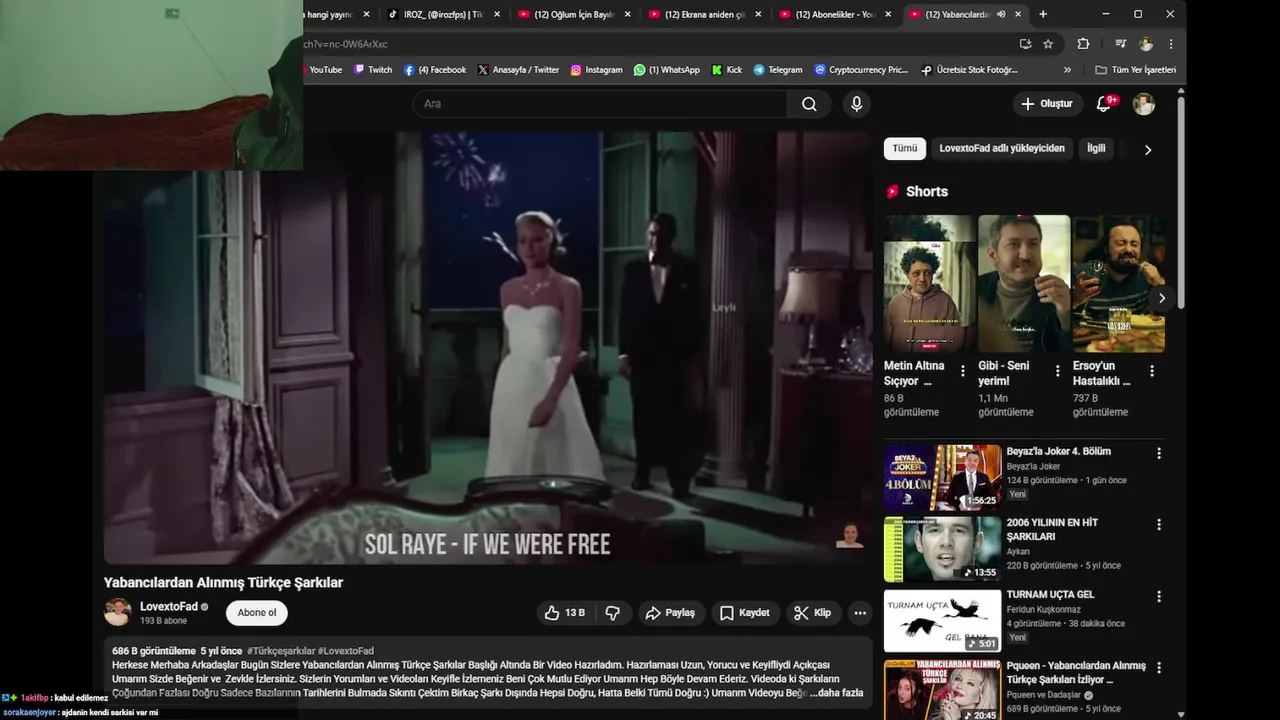Open Instagram bookmark
The image size is (1280, 720).
click(x=596, y=70)
